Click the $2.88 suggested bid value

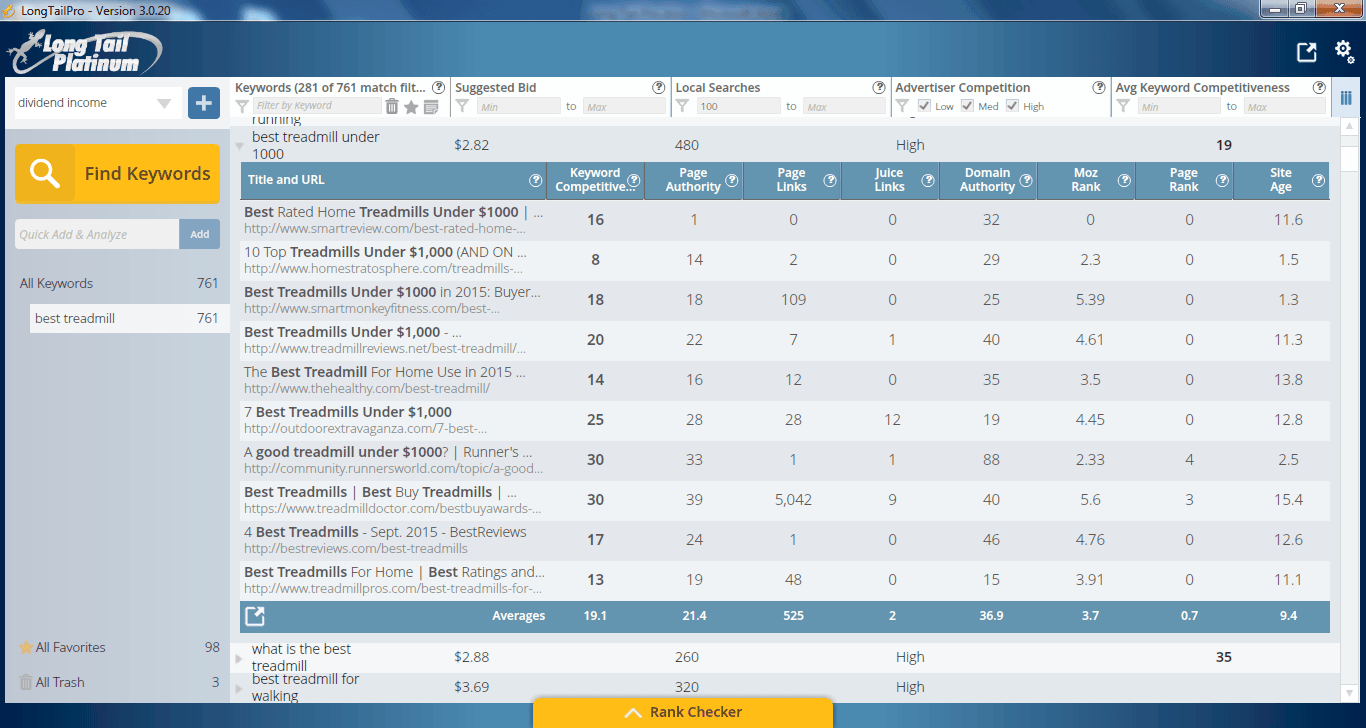coord(472,658)
